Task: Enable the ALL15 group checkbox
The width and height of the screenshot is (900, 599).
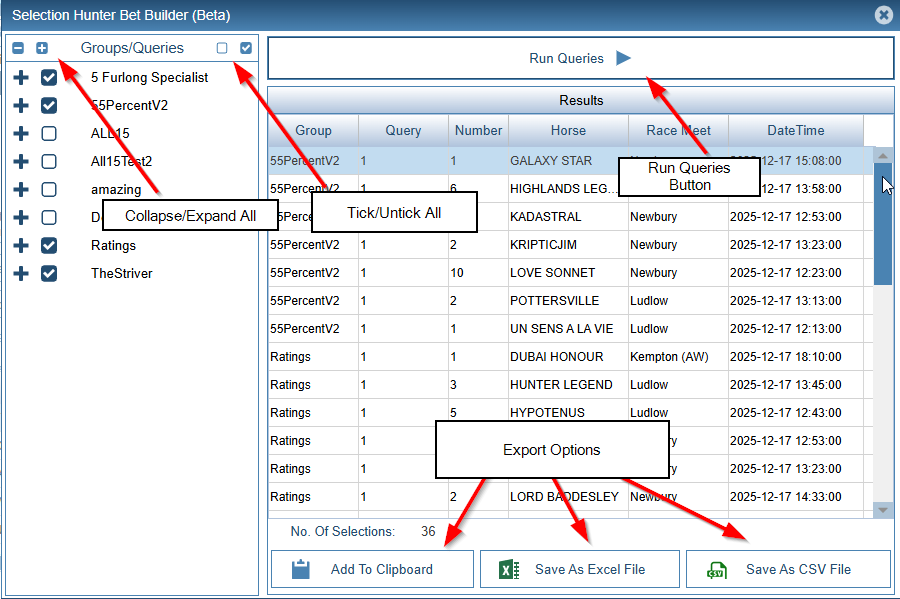Action: pyautogui.click(x=49, y=133)
